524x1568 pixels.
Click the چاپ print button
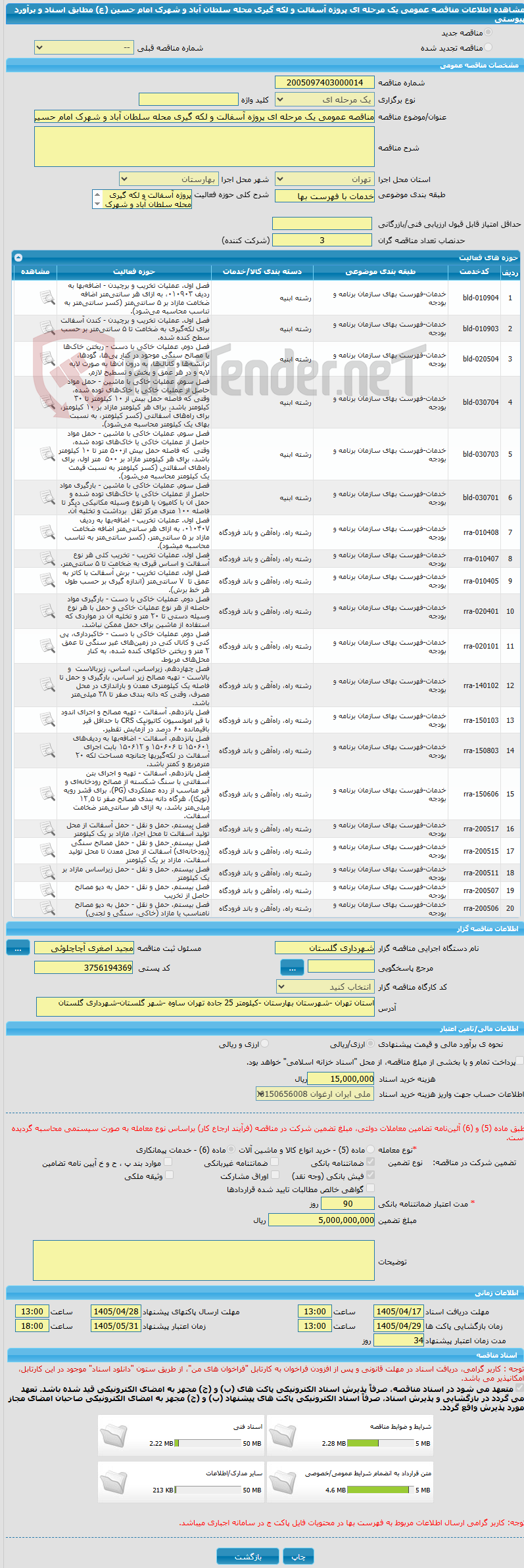click(x=298, y=1557)
